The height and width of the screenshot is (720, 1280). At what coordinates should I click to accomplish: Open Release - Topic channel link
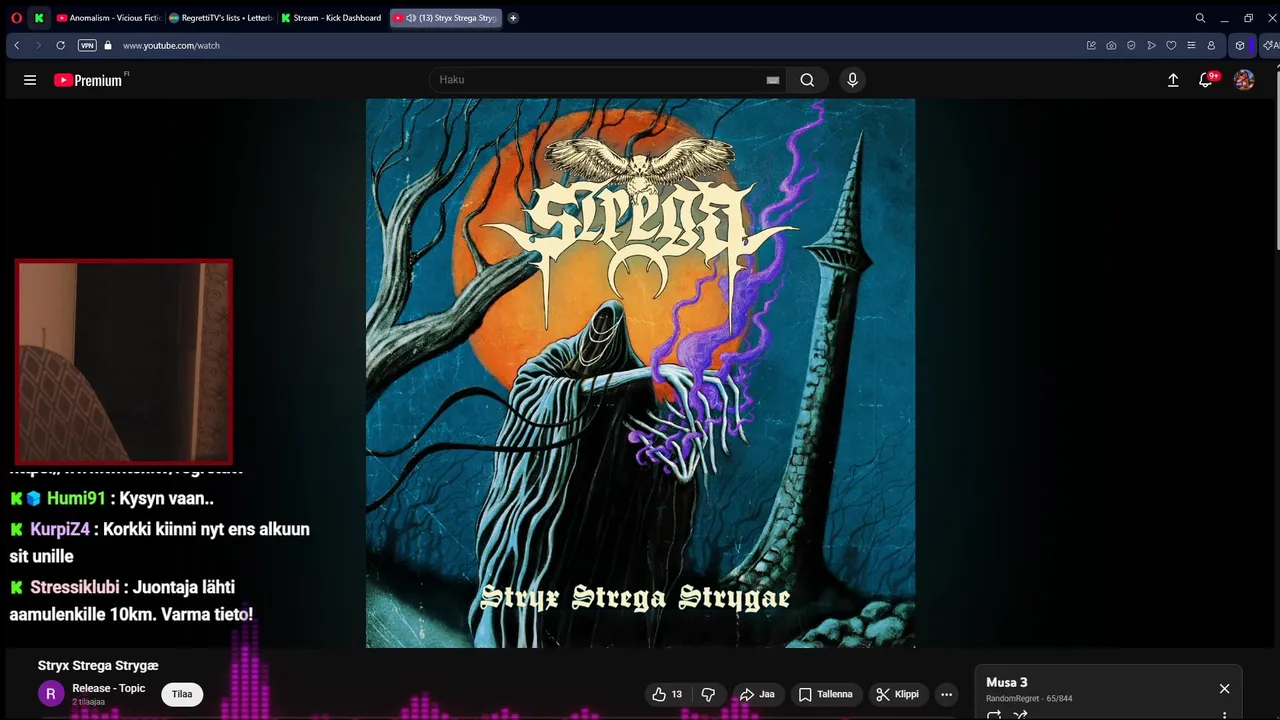click(109, 688)
